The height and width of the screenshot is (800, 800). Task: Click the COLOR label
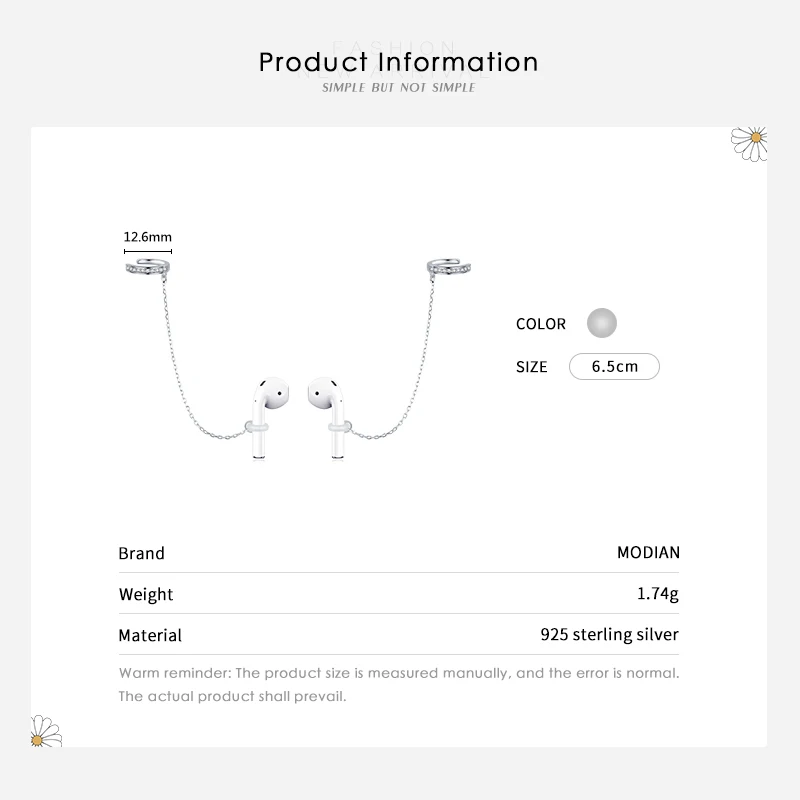click(541, 324)
